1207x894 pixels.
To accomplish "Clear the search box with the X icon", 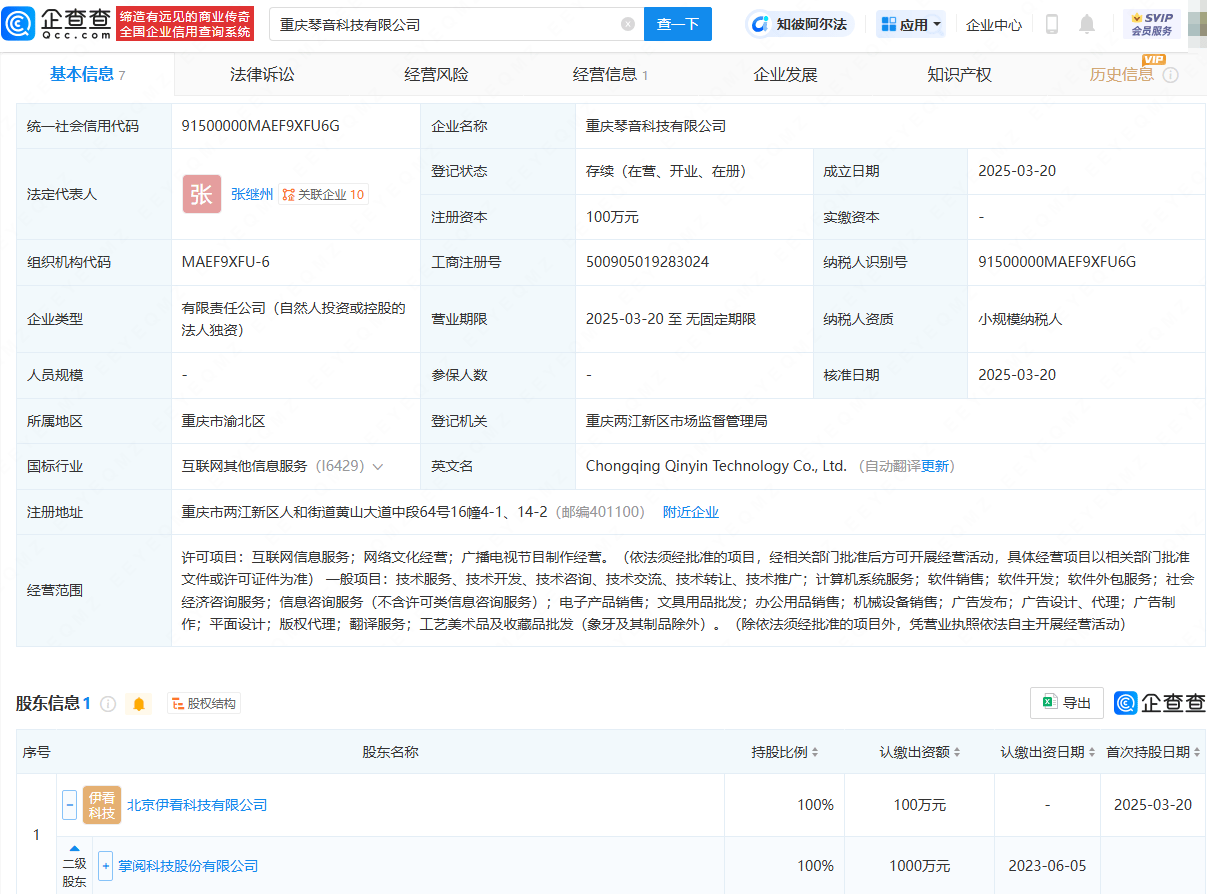I will pos(628,24).
